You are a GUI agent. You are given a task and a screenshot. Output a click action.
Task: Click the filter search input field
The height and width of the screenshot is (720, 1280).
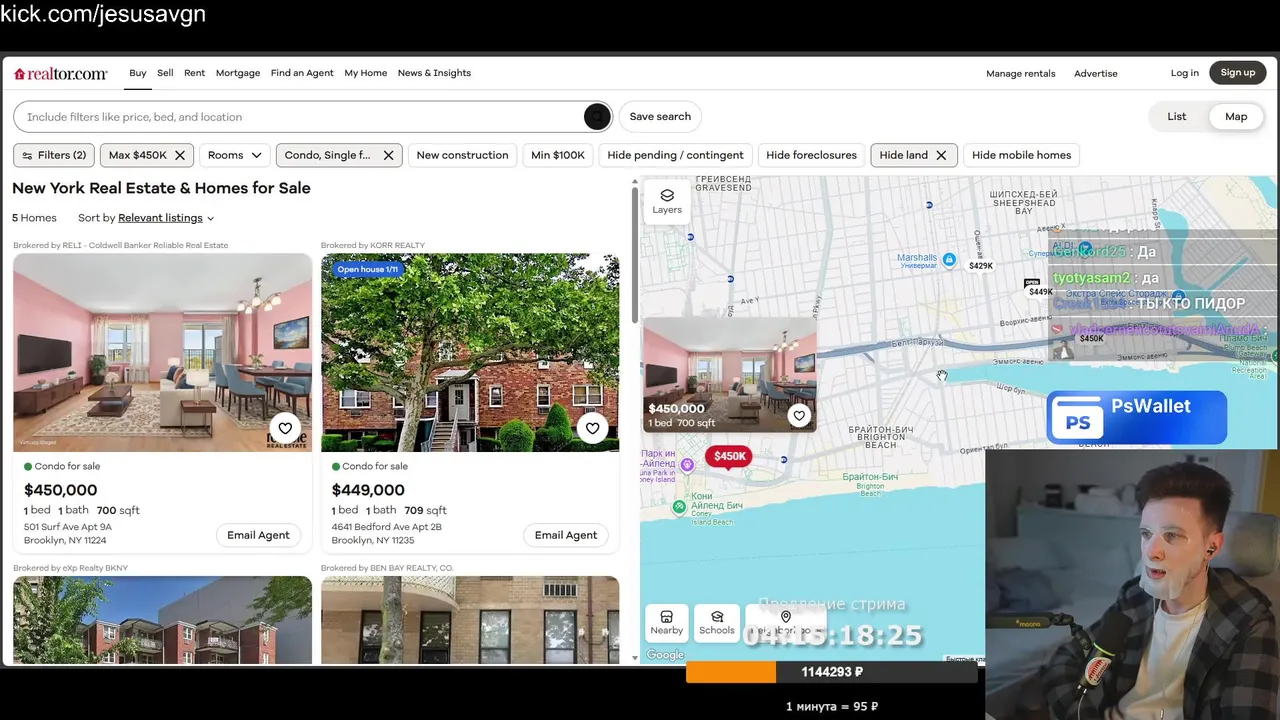pos(298,117)
